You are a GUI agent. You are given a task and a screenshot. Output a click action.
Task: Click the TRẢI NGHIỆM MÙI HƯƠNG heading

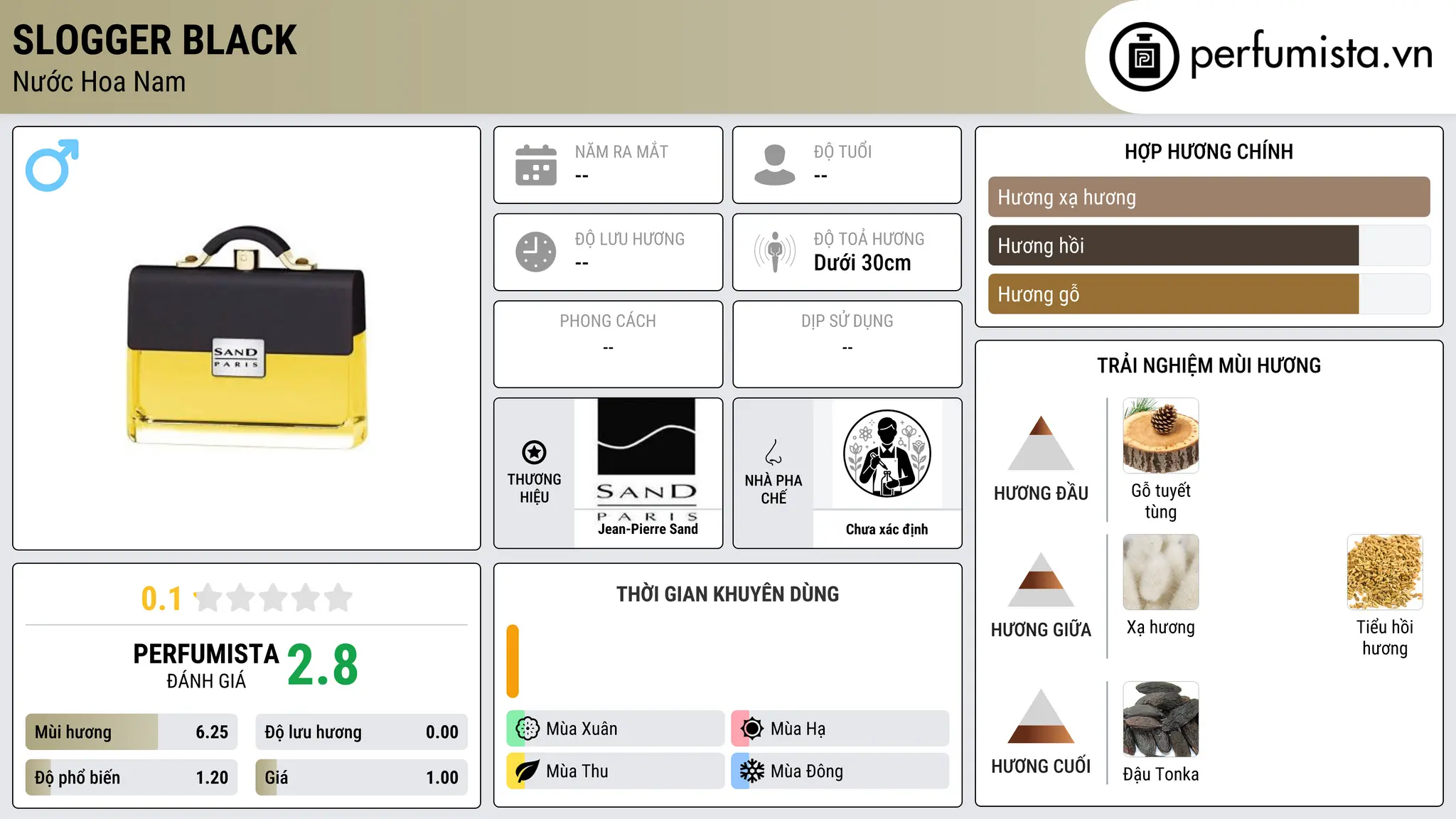pos(1209,365)
